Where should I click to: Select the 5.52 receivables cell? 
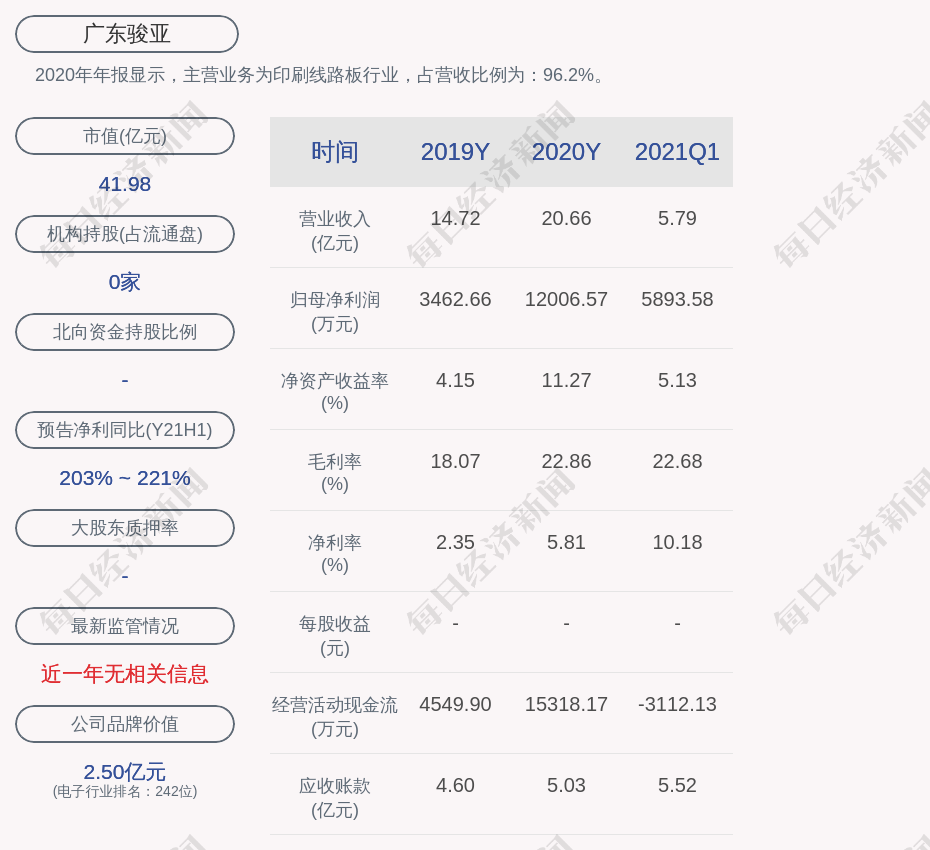click(677, 785)
